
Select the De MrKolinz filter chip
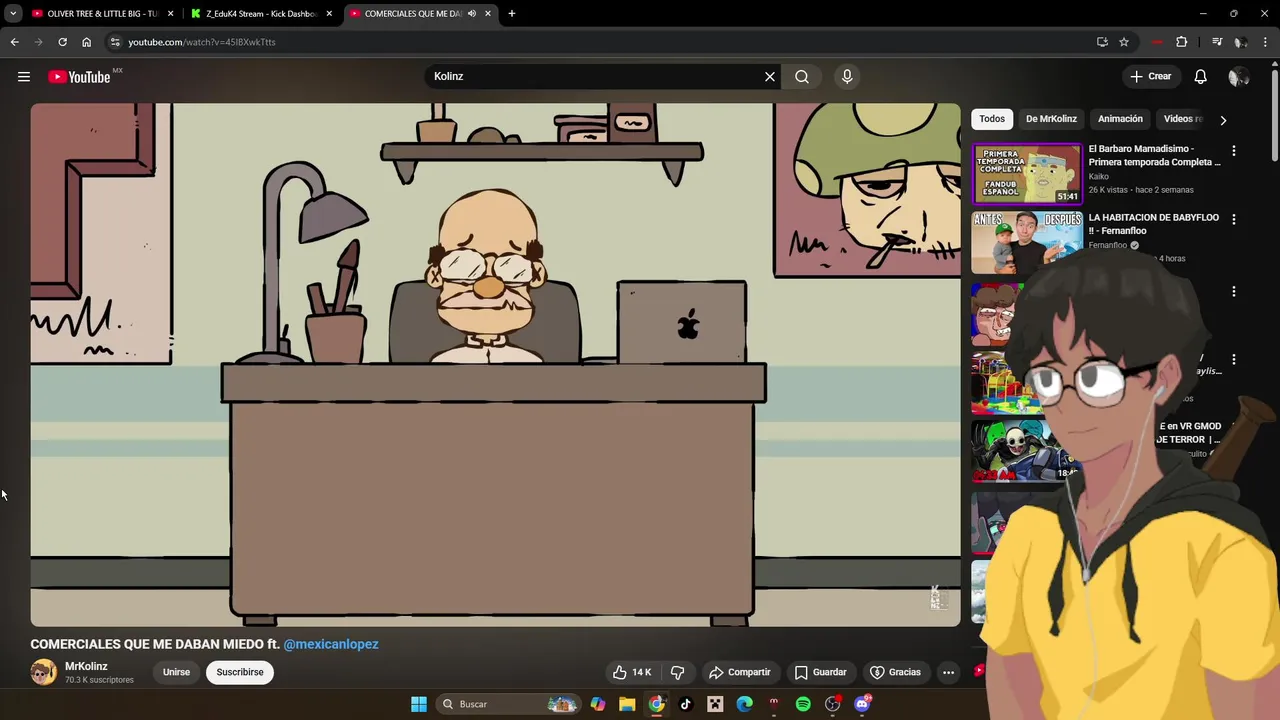[1051, 119]
